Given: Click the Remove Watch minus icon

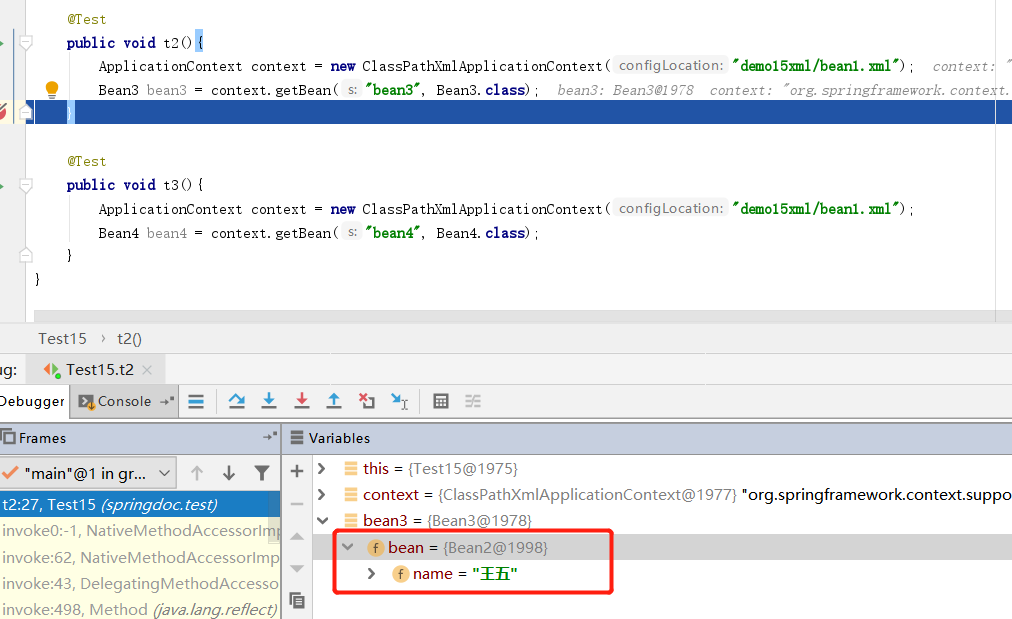Looking at the screenshot, I should point(297,503).
